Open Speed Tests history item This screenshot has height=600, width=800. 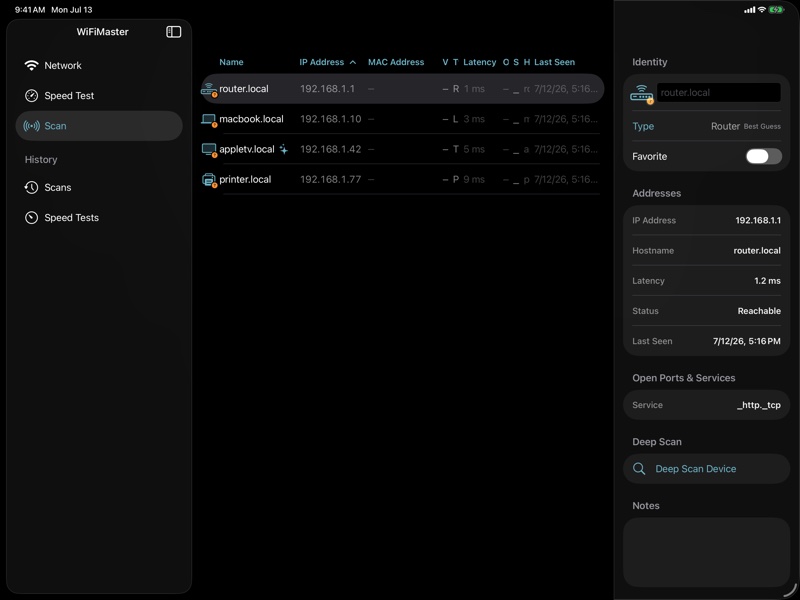click(x=99, y=217)
